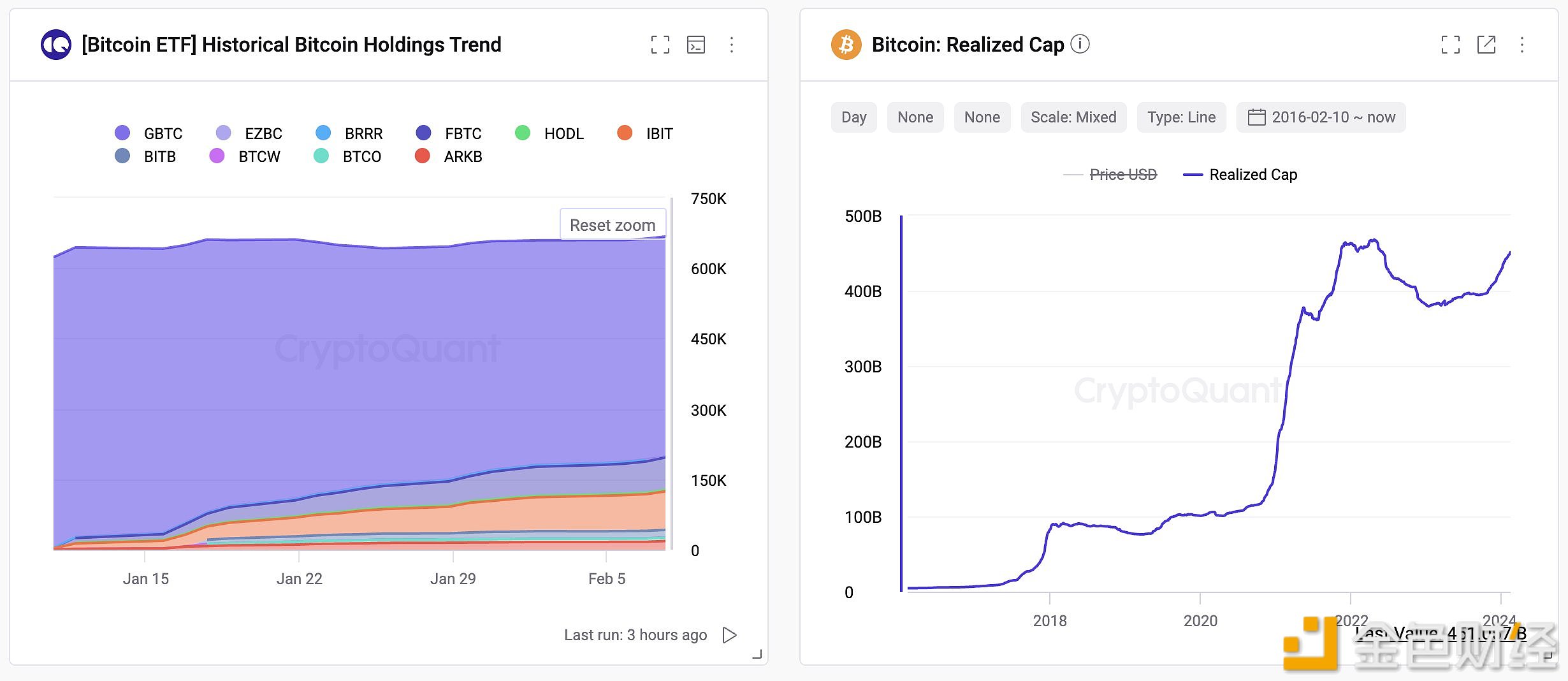Open the Scale: Mixed dropdown

pos(1073,117)
